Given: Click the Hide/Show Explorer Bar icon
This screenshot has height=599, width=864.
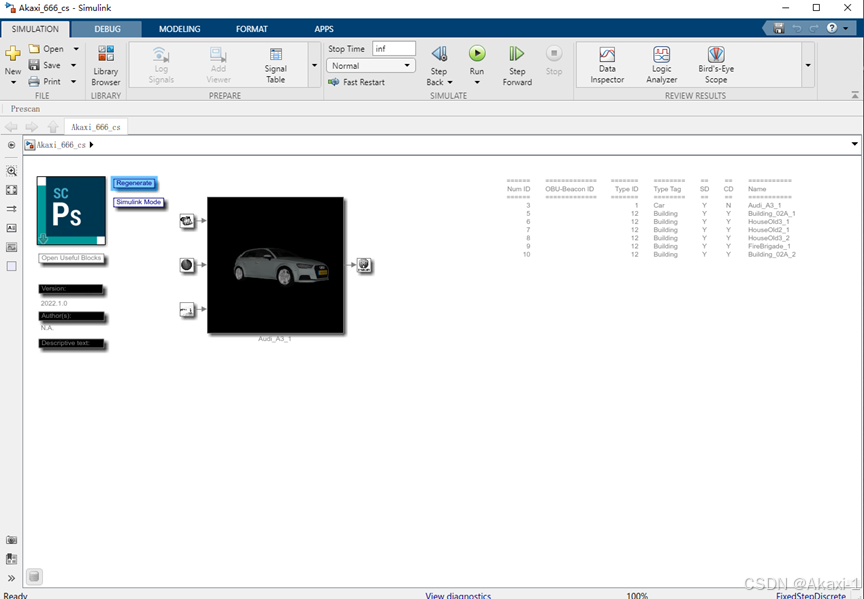Looking at the screenshot, I should (x=11, y=145).
